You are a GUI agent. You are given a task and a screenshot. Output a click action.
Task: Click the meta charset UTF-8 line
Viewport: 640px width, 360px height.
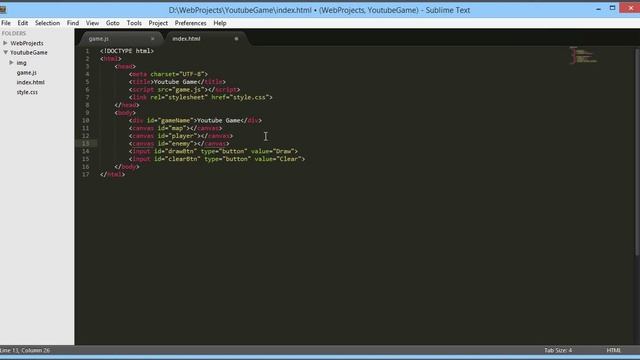point(169,74)
